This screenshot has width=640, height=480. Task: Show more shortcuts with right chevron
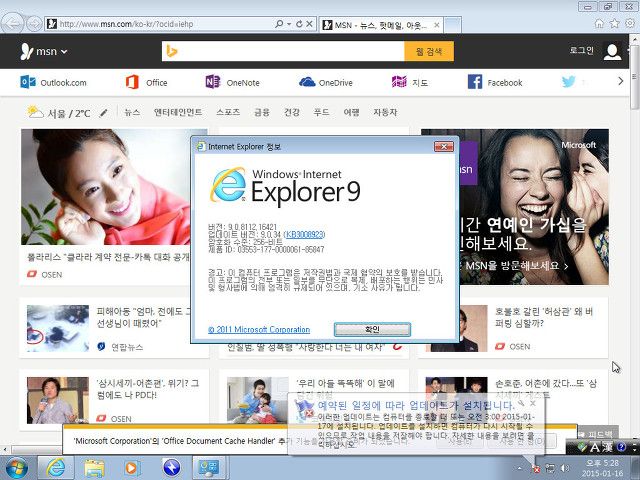620,81
